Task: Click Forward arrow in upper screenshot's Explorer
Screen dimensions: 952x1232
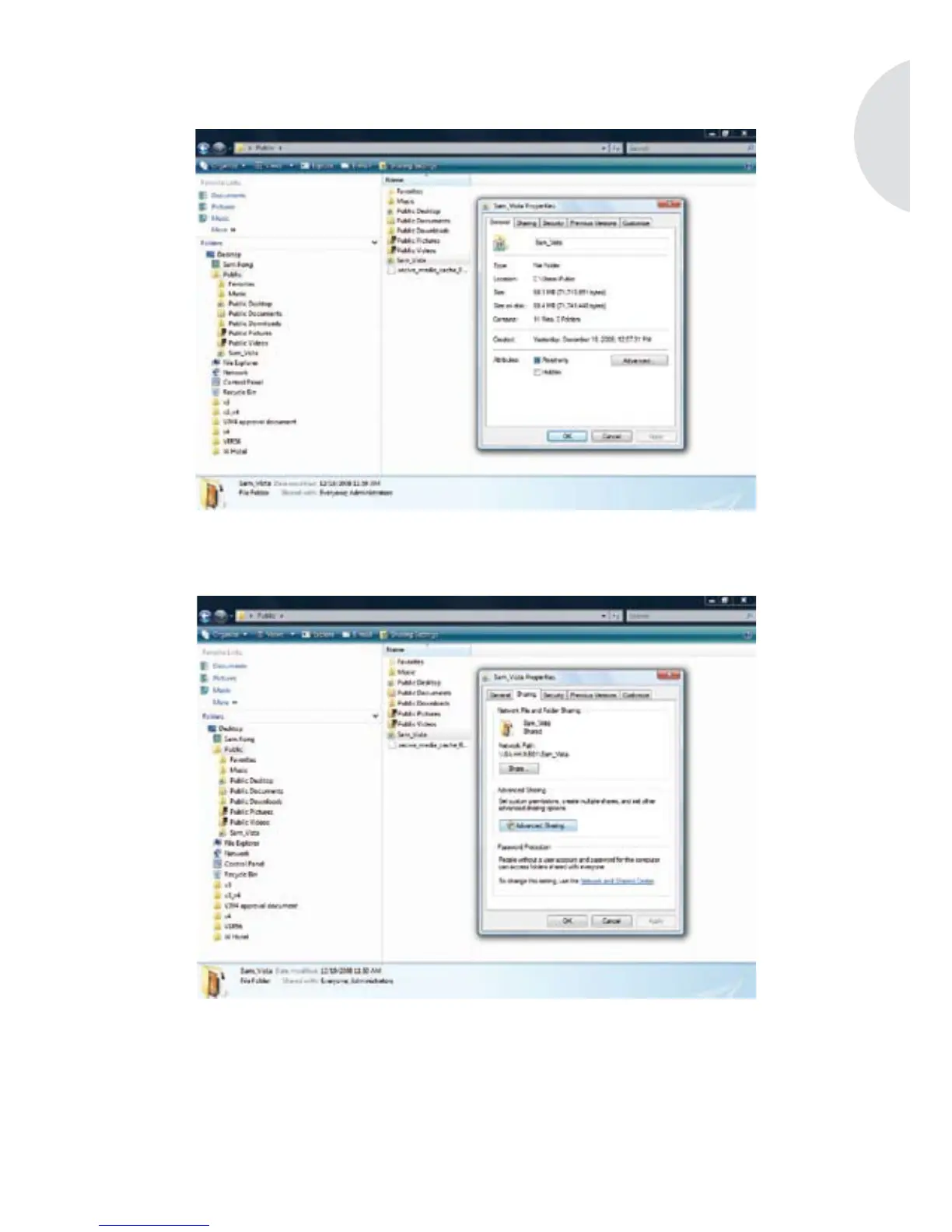Action: 219,148
